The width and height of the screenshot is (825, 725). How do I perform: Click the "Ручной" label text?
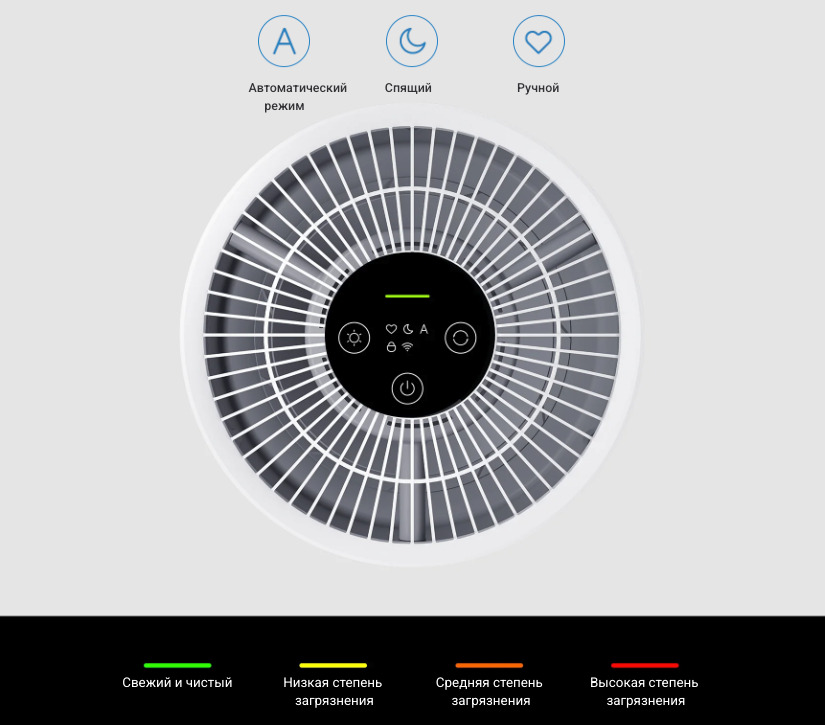538,88
